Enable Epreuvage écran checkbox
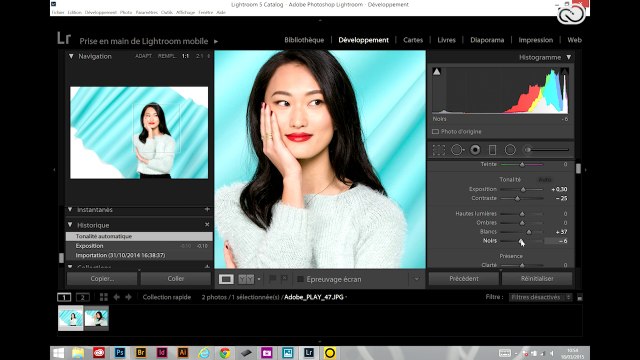640x360 pixels. point(300,279)
